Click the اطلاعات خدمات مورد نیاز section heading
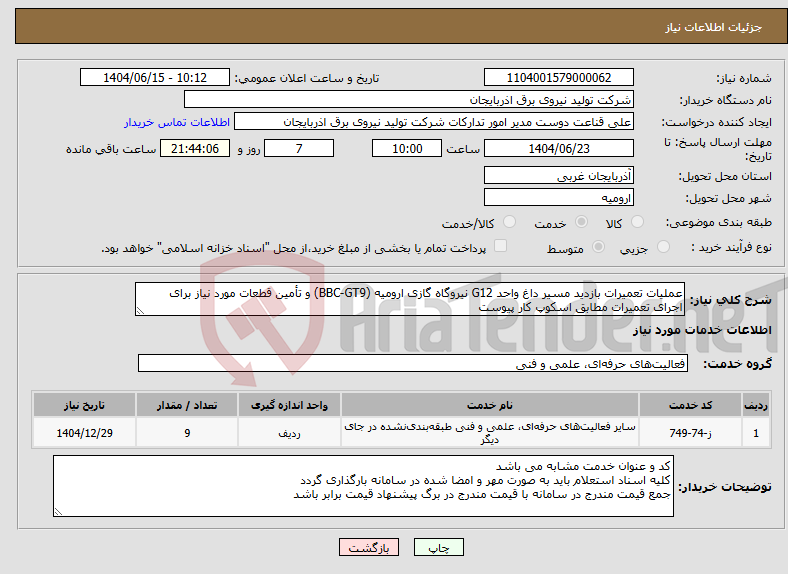 click(702, 330)
